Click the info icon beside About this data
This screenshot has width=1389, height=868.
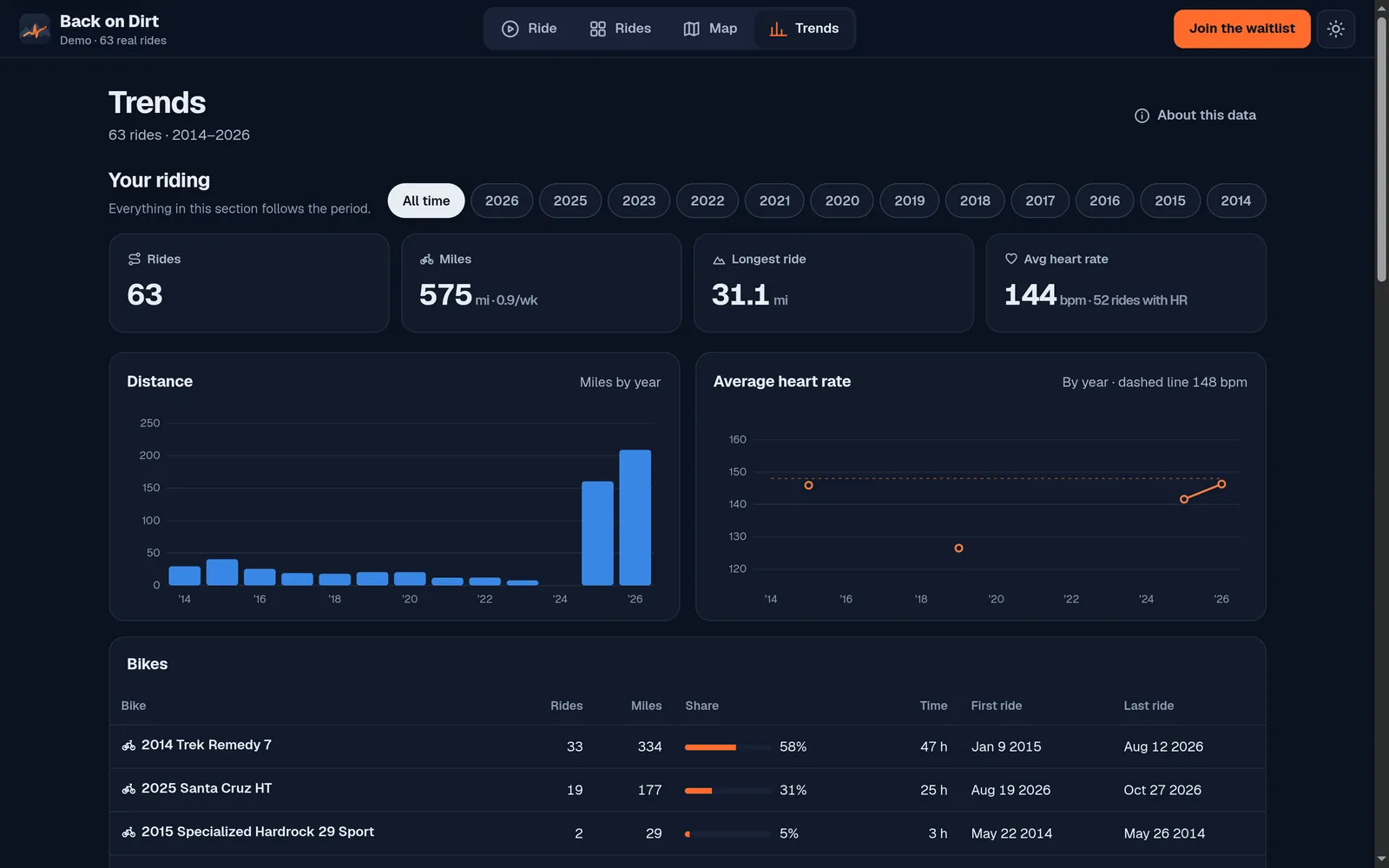pos(1142,115)
